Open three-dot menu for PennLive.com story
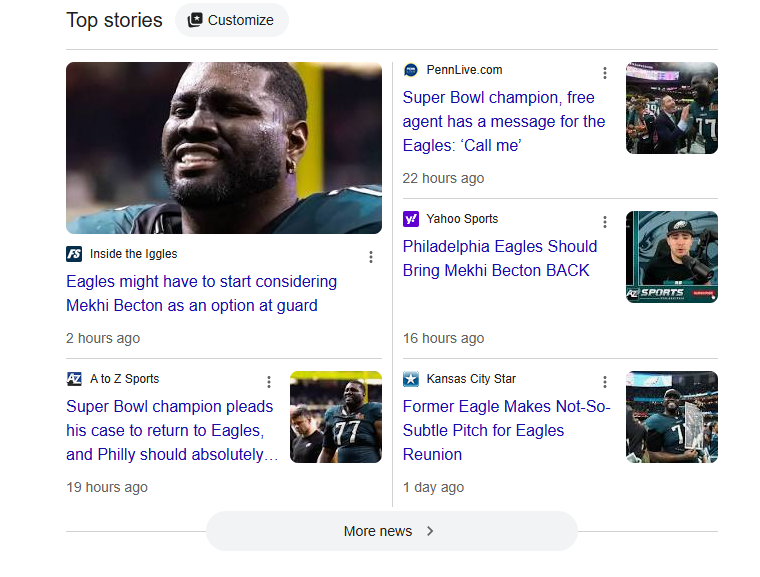The image size is (760, 577). 604,73
